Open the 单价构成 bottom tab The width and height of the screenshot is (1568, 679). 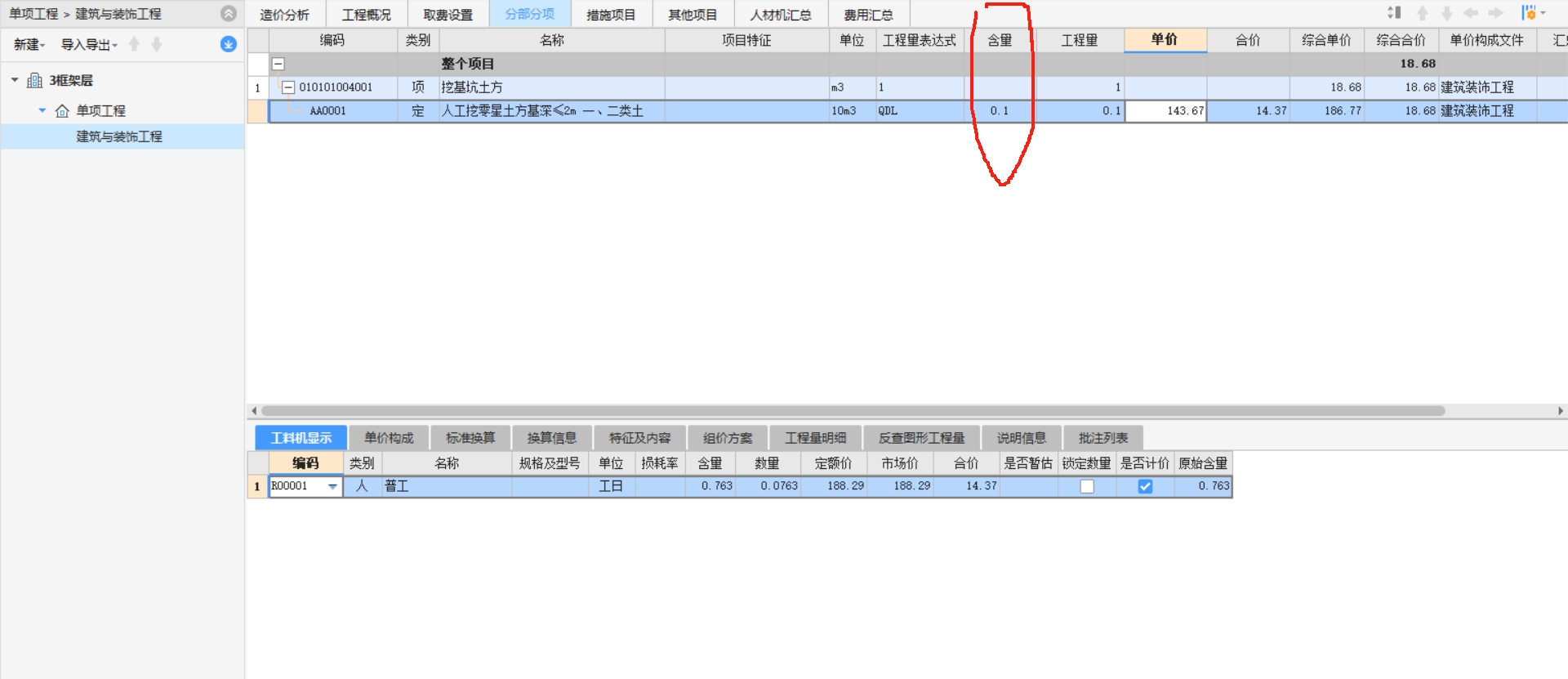point(389,438)
